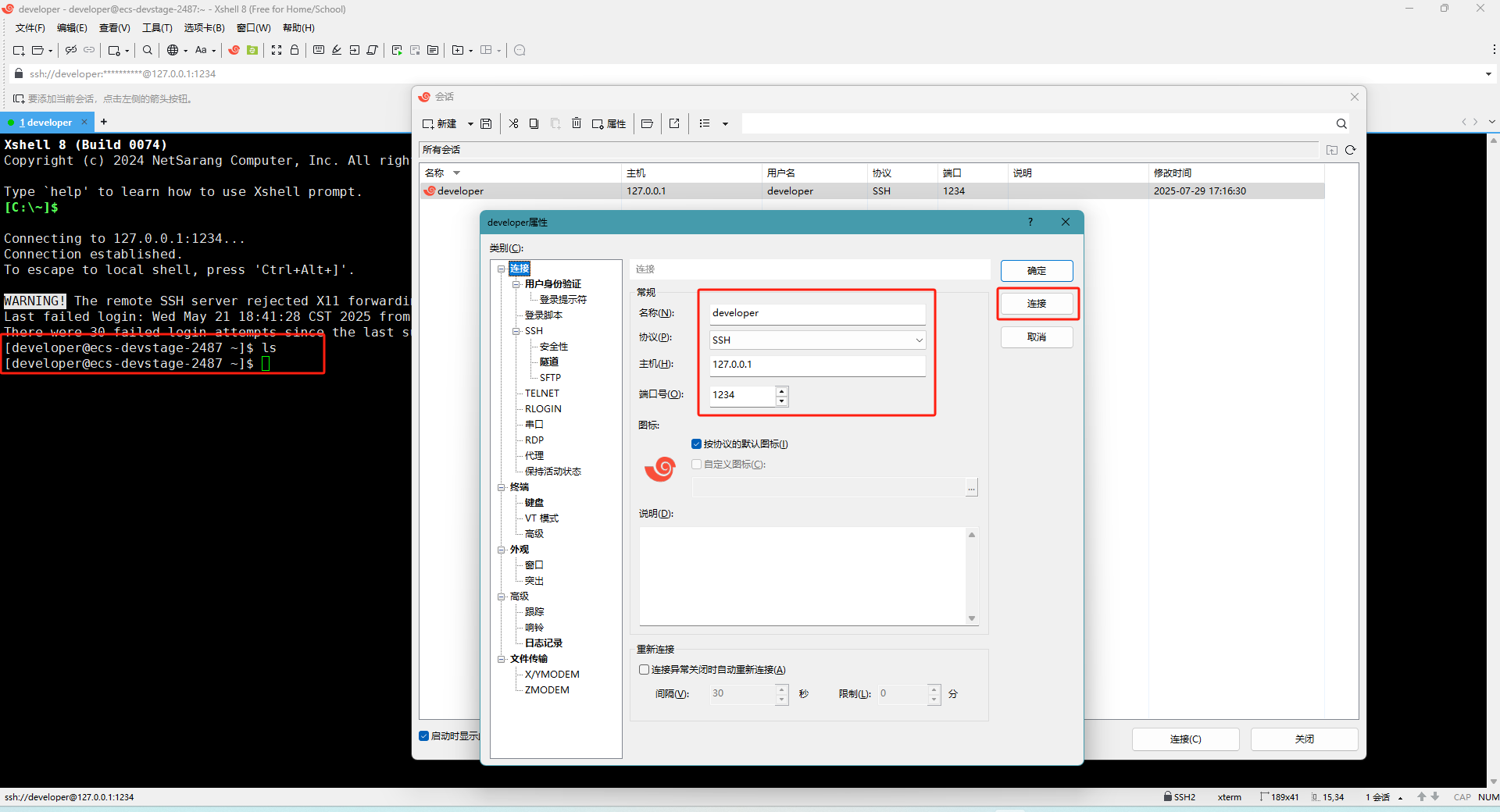Click the create shortcut arrow icon in sessions dialog

click(674, 123)
